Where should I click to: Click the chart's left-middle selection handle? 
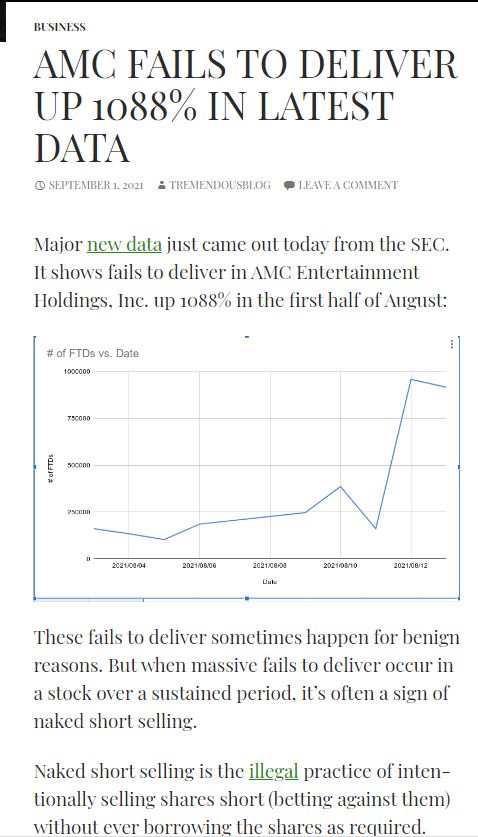click(x=35, y=467)
